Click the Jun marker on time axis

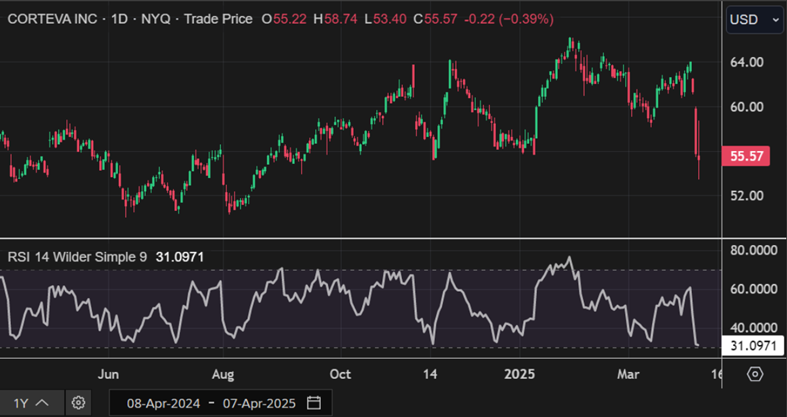click(x=109, y=374)
